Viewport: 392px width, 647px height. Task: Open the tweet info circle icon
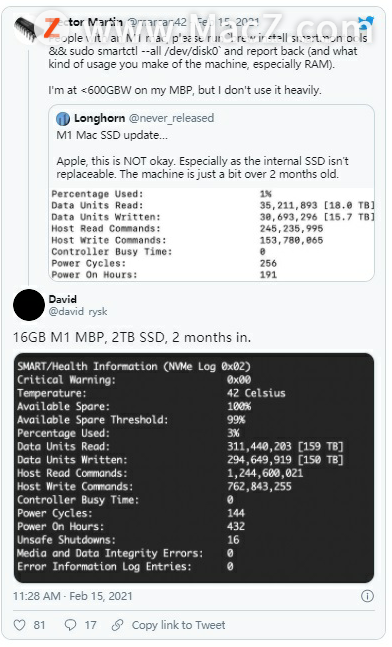point(367,596)
